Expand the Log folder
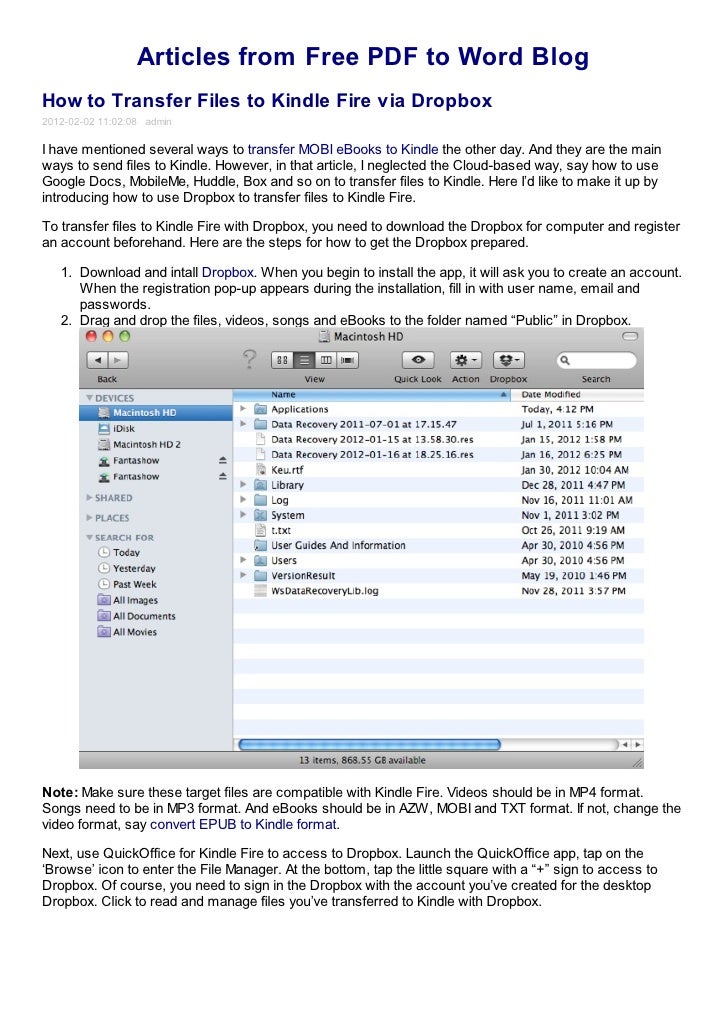Viewport: 728px width, 1030px height. [x=243, y=500]
